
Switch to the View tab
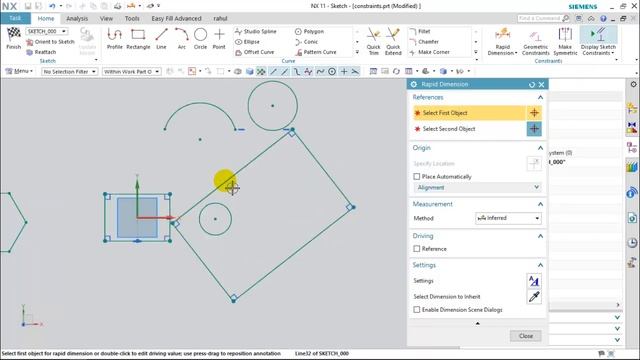[106, 19]
